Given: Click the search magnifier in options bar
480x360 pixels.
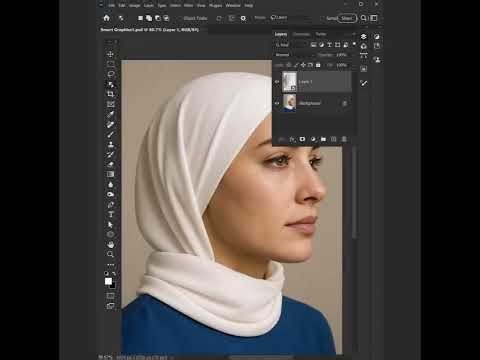Looking at the screenshot, I should point(364,18).
